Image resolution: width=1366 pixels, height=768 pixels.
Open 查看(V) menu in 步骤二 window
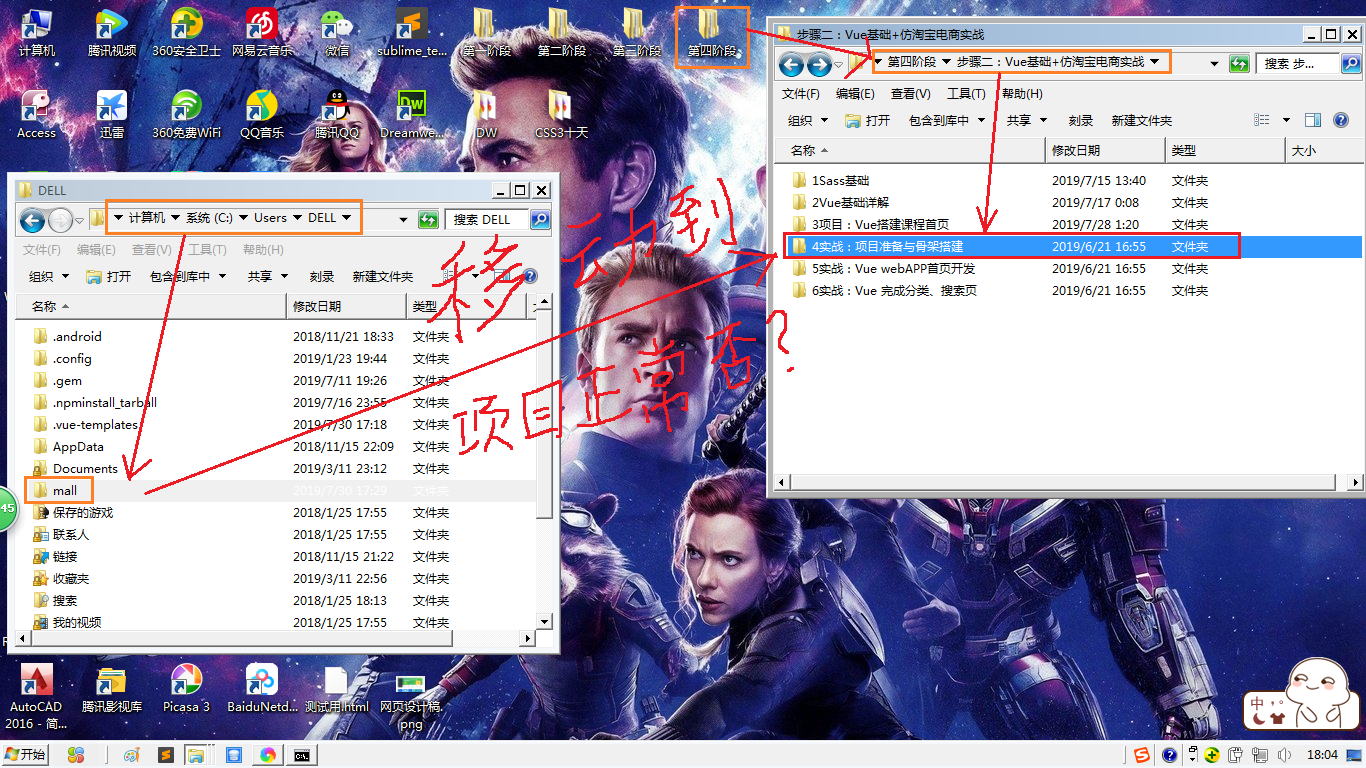pyautogui.click(x=911, y=93)
